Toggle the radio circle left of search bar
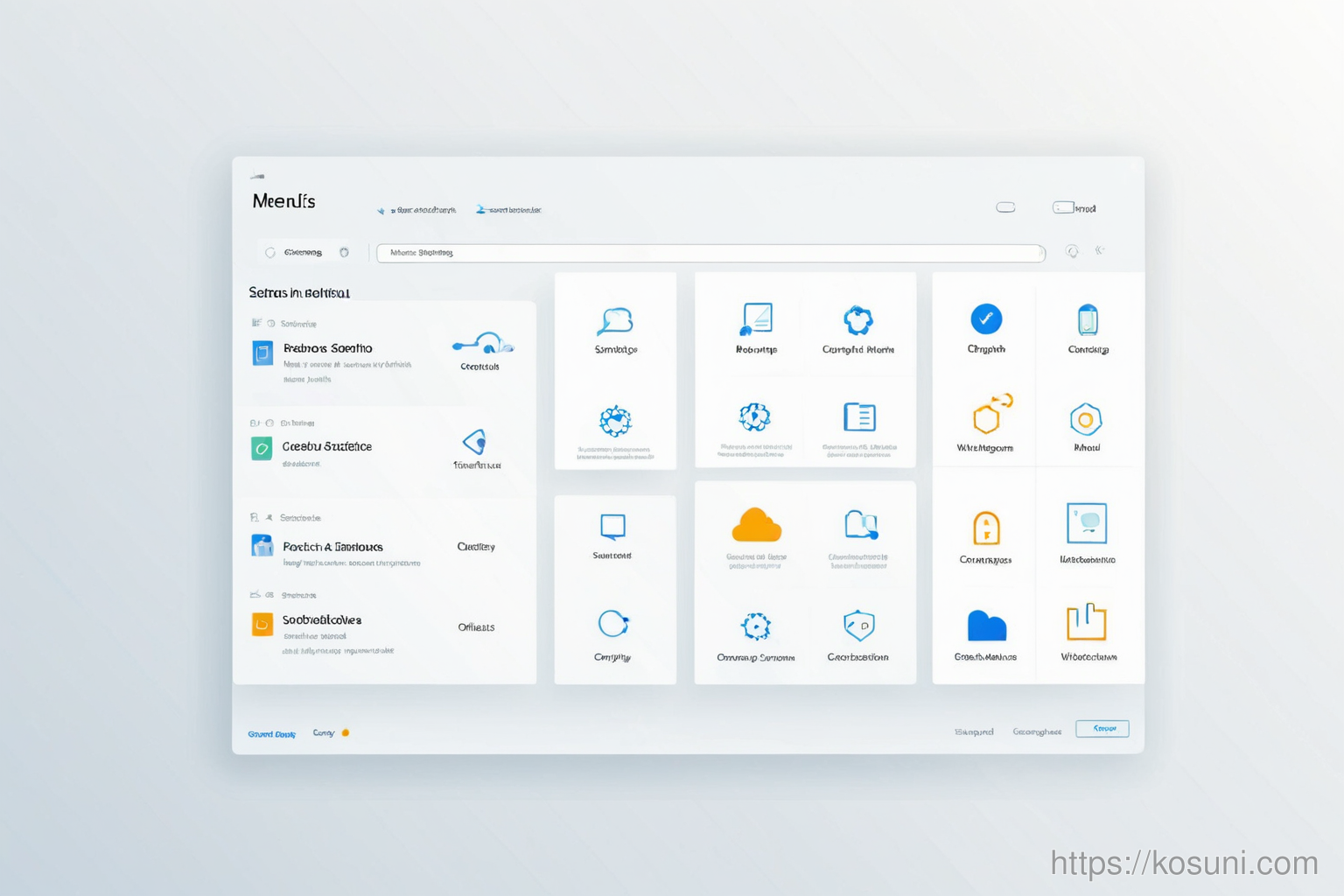This screenshot has height=896, width=1344. (270, 253)
